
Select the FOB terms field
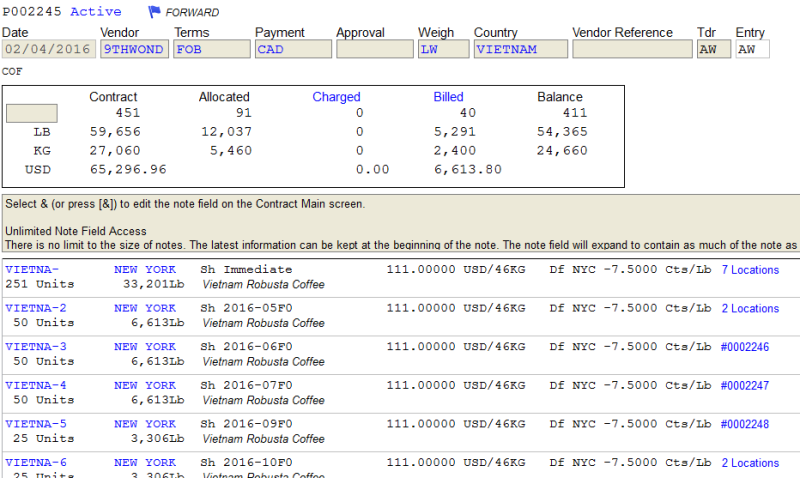point(212,49)
